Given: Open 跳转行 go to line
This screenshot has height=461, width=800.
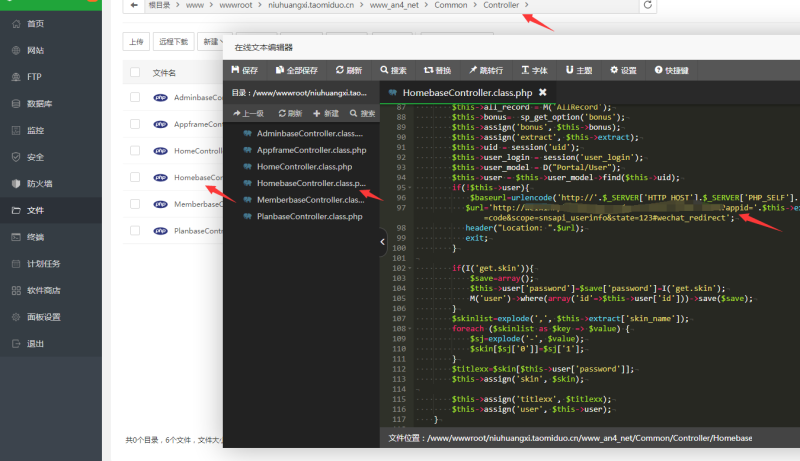Looking at the screenshot, I should pos(486,70).
